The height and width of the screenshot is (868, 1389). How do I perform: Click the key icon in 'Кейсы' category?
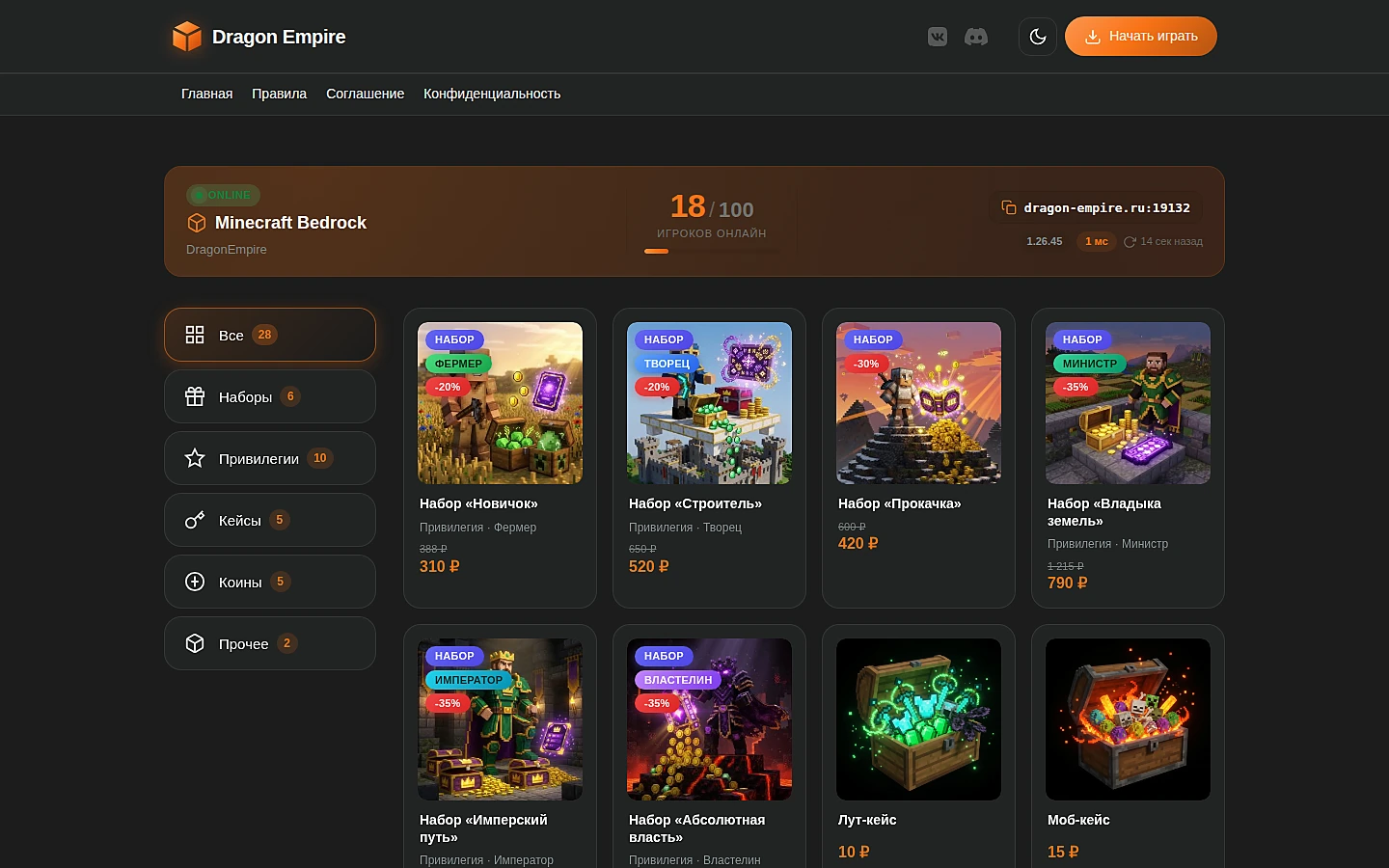tap(195, 520)
